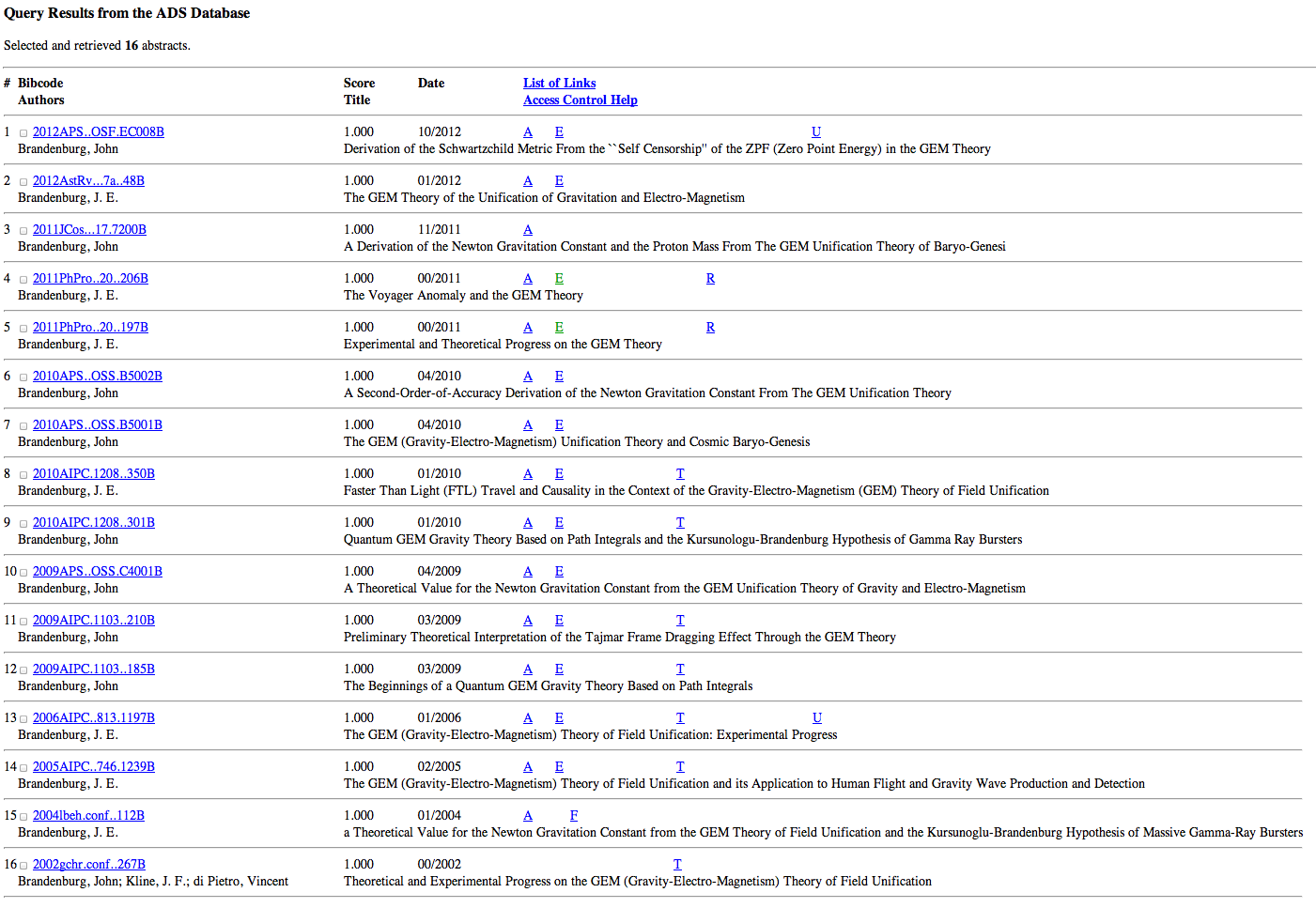Follow the 2011PhPro..20..197B bibcode link
The height and width of the screenshot is (908, 1316).
pyautogui.click(x=90, y=327)
